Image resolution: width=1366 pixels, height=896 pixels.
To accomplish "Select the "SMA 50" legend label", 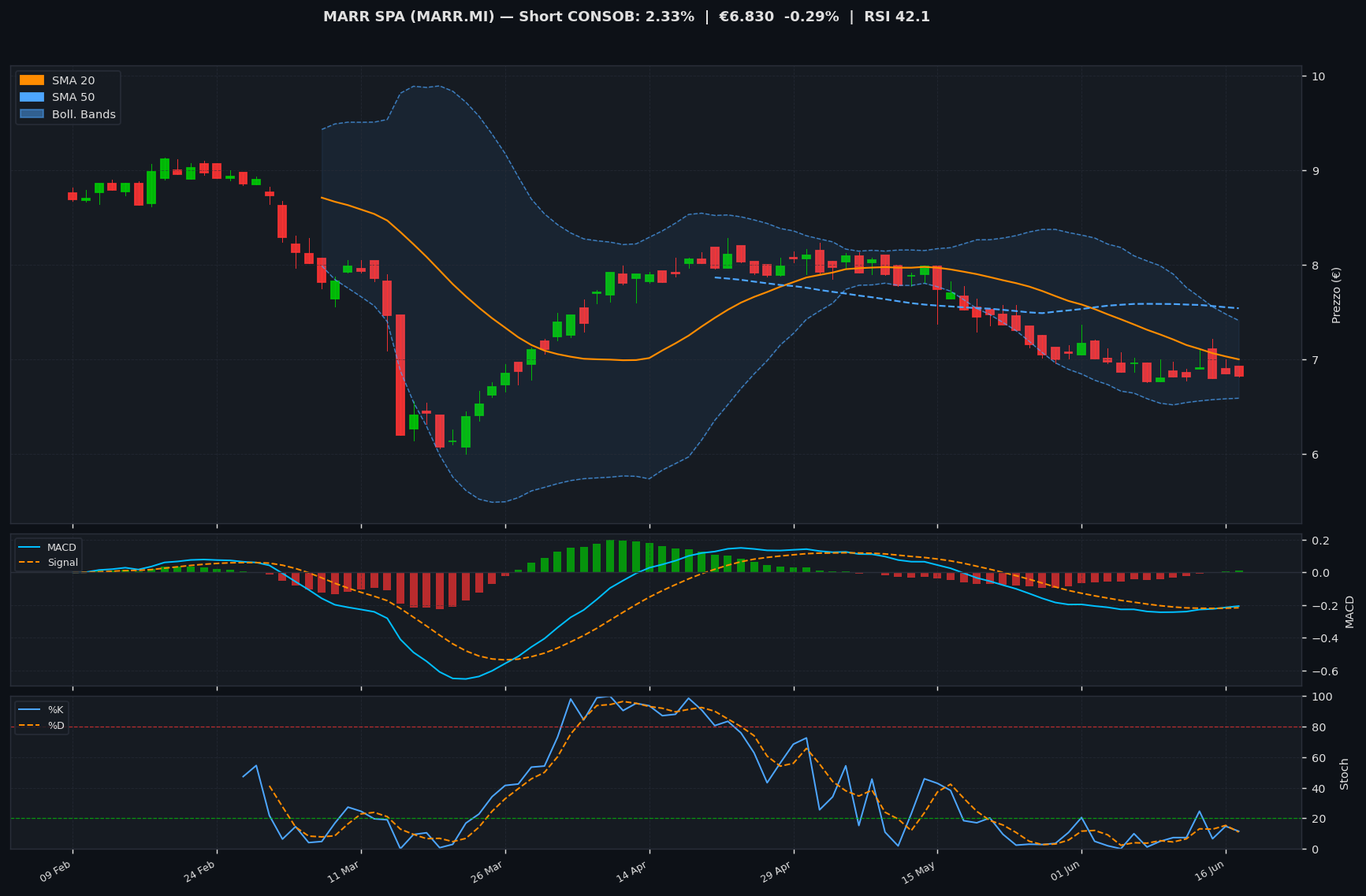I will tap(73, 98).
